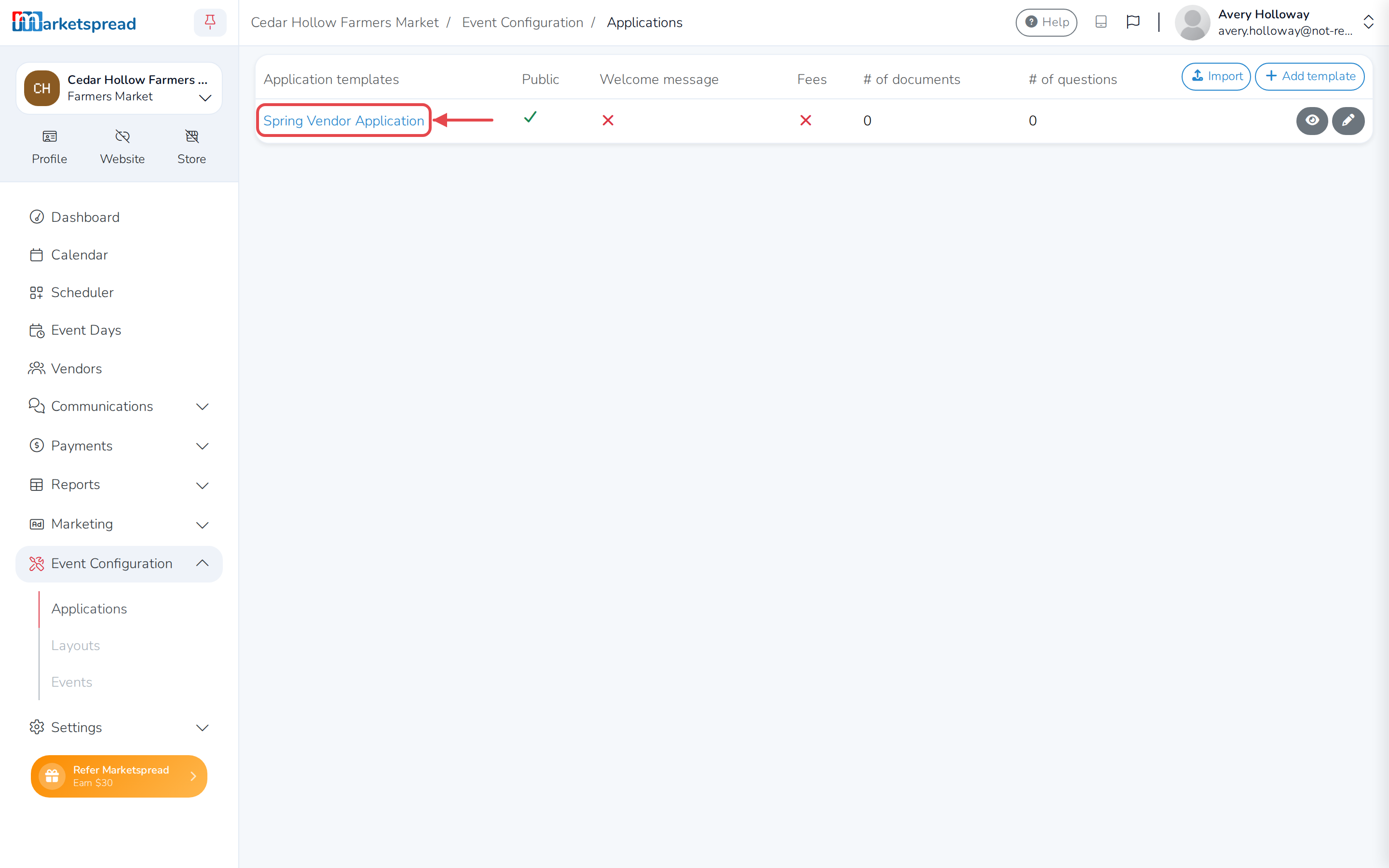Select Layouts submenu item
1389x868 pixels.
coord(75,645)
